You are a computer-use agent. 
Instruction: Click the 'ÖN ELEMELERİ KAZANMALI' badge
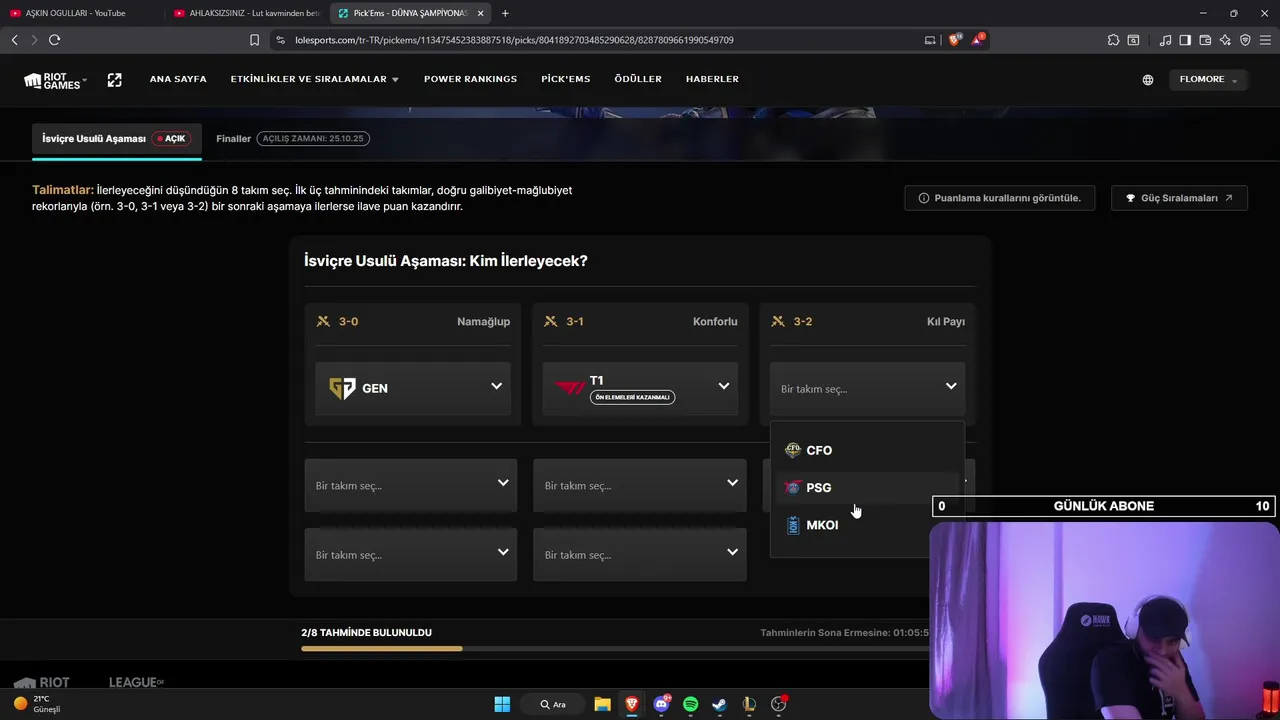pos(632,397)
